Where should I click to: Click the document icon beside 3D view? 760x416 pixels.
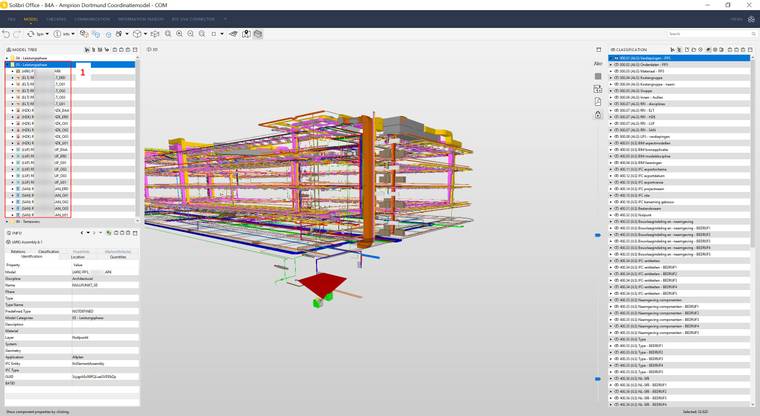[598, 102]
